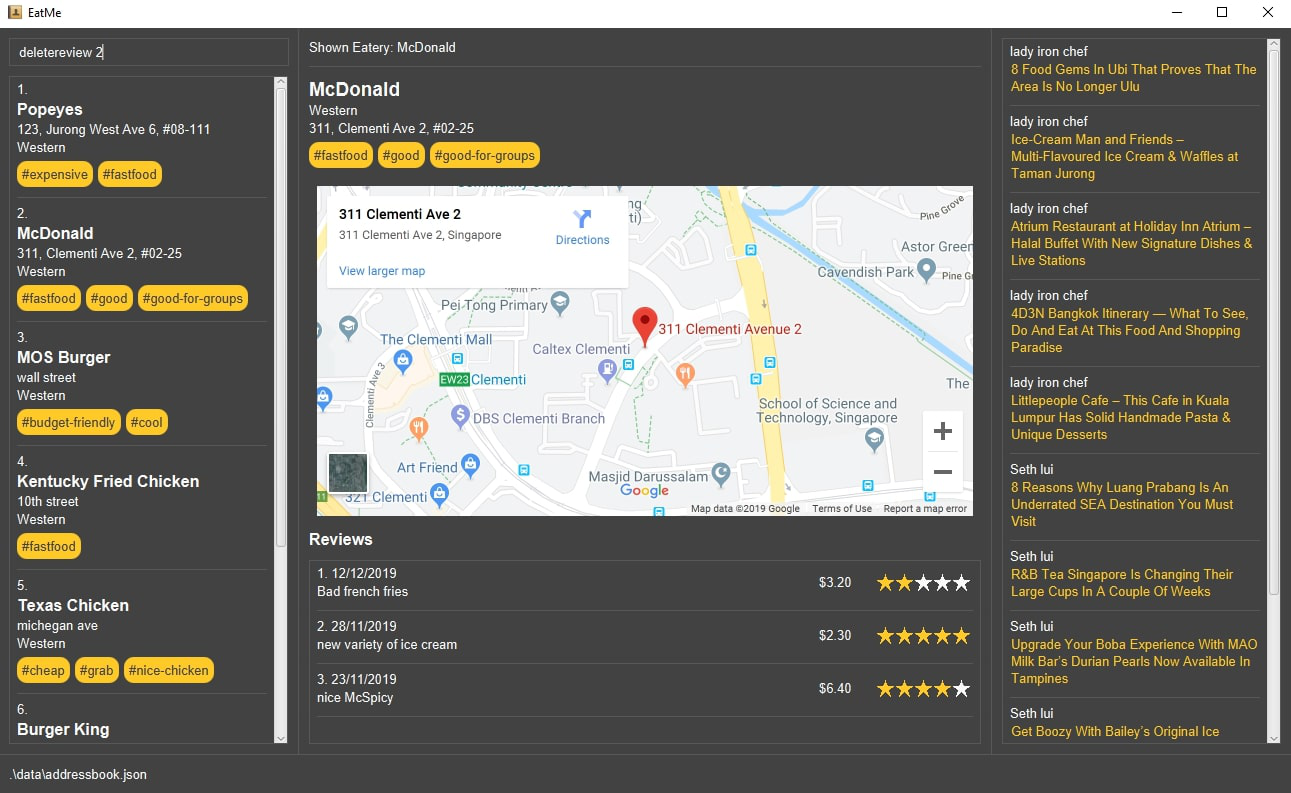Select the 'Bad french fries' review row
This screenshot has height=793, width=1291.
click(x=644, y=583)
